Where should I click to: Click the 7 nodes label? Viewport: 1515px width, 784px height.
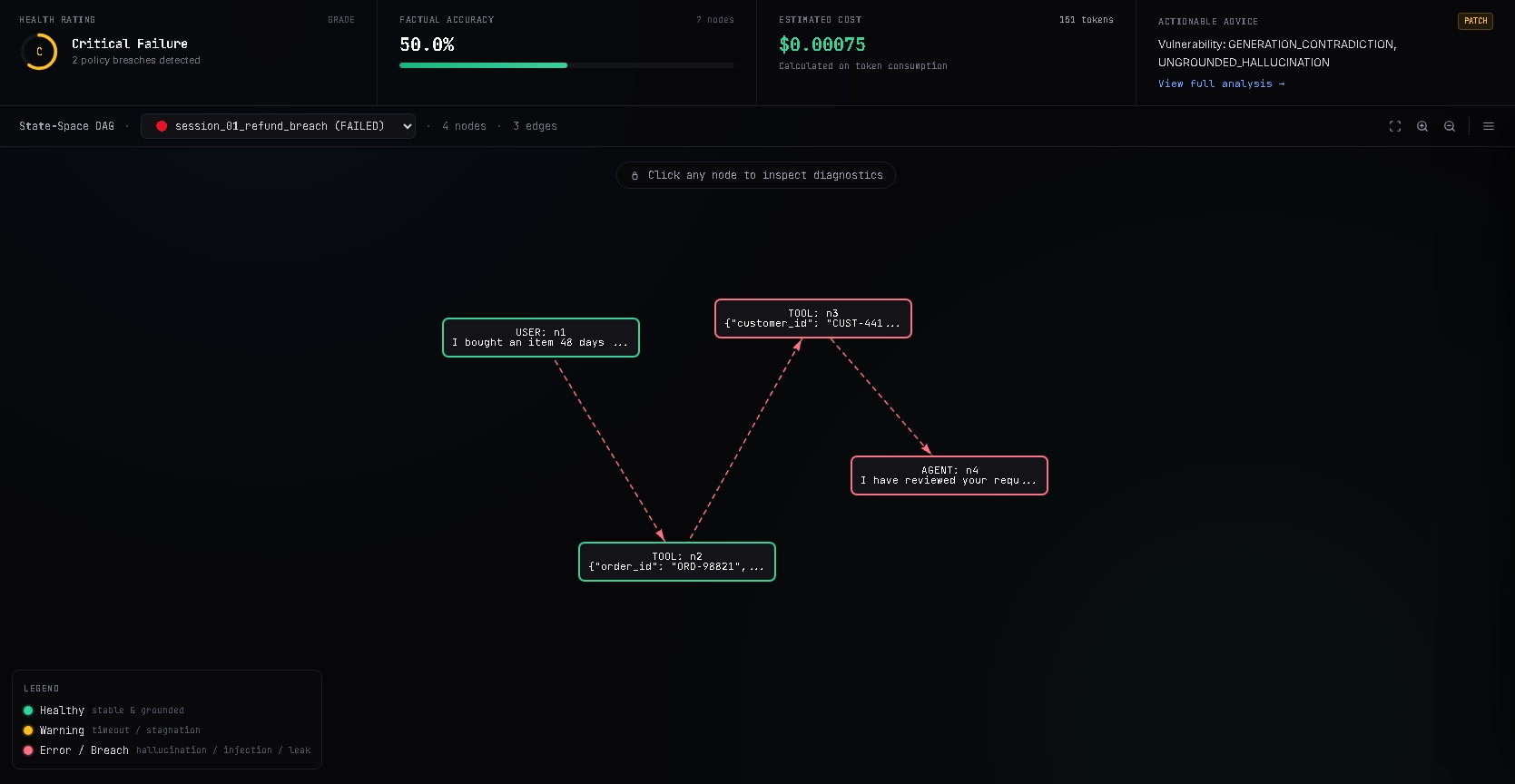(x=715, y=20)
